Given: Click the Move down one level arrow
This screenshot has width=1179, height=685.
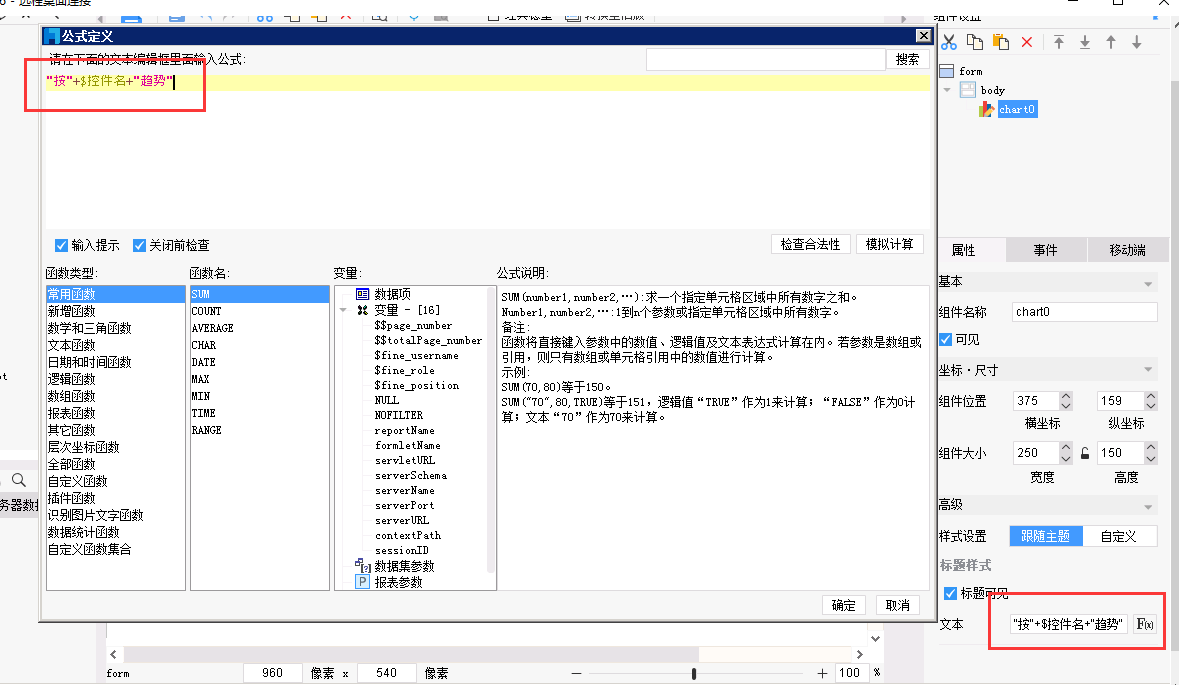Looking at the screenshot, I should pyautogui.click(x=1137, y=42).
